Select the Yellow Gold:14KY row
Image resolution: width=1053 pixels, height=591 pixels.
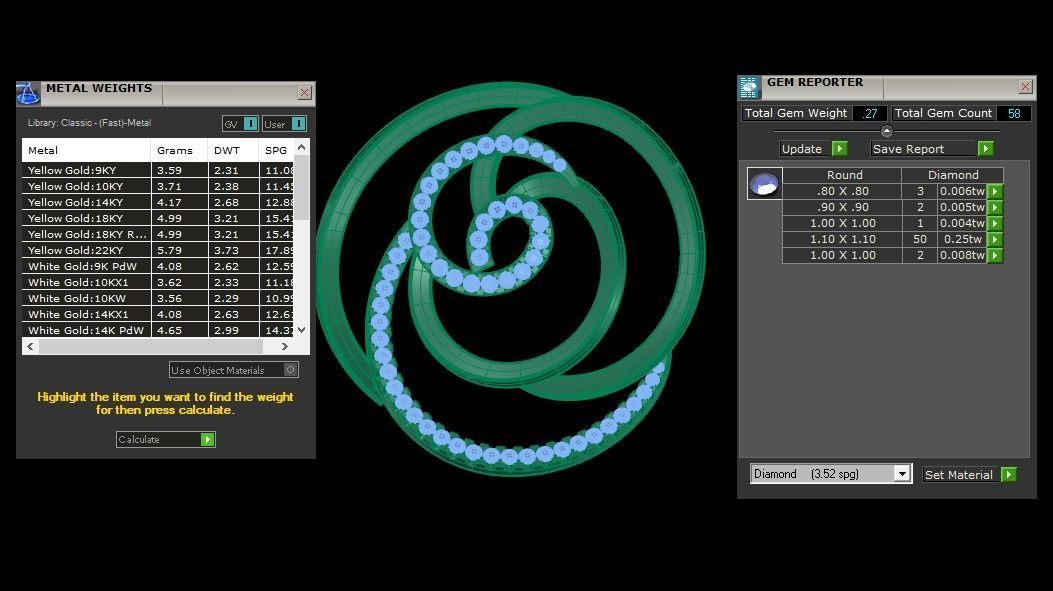point(158,202)
